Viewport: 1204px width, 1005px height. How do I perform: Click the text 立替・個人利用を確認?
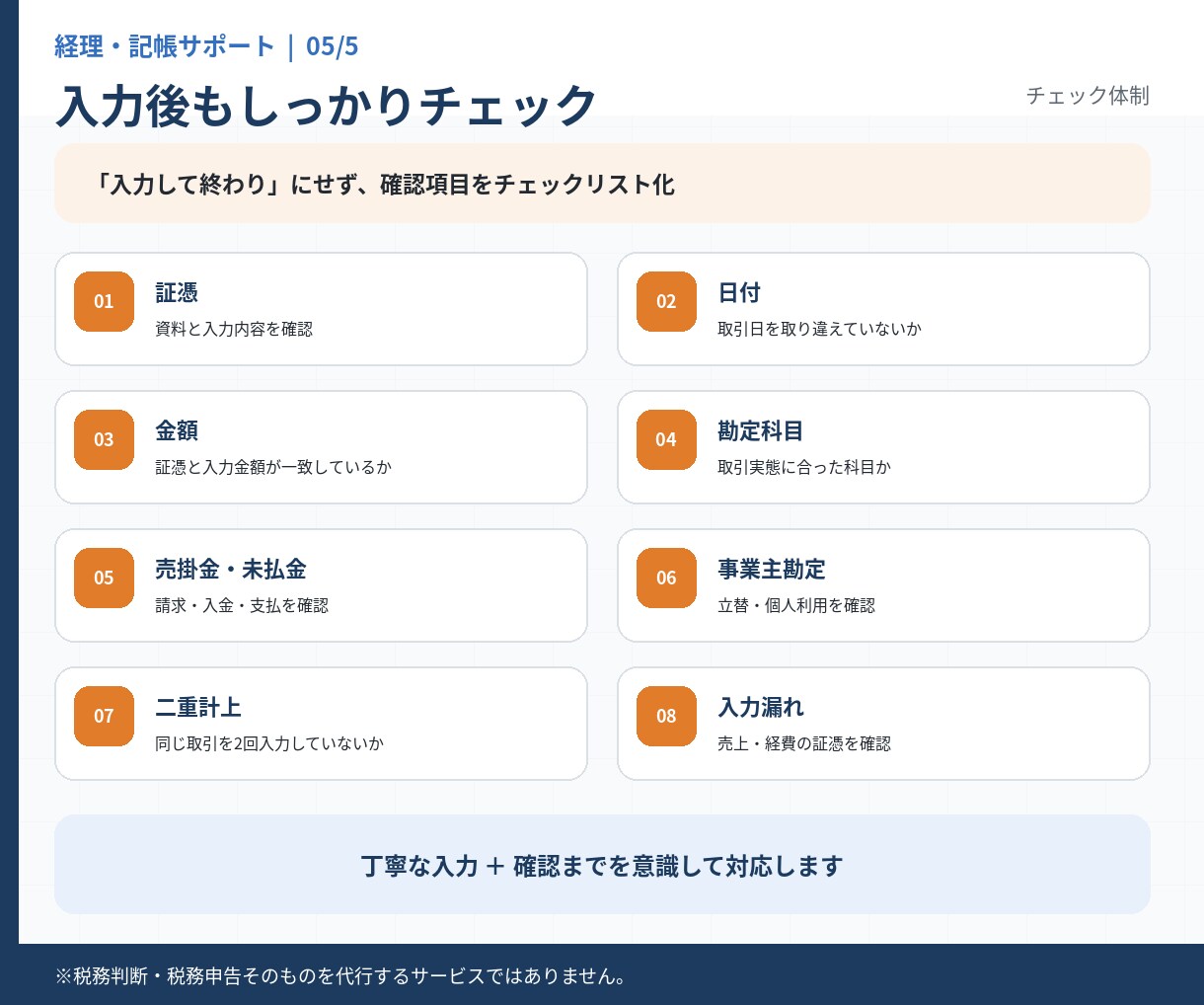tap(796, 605)
